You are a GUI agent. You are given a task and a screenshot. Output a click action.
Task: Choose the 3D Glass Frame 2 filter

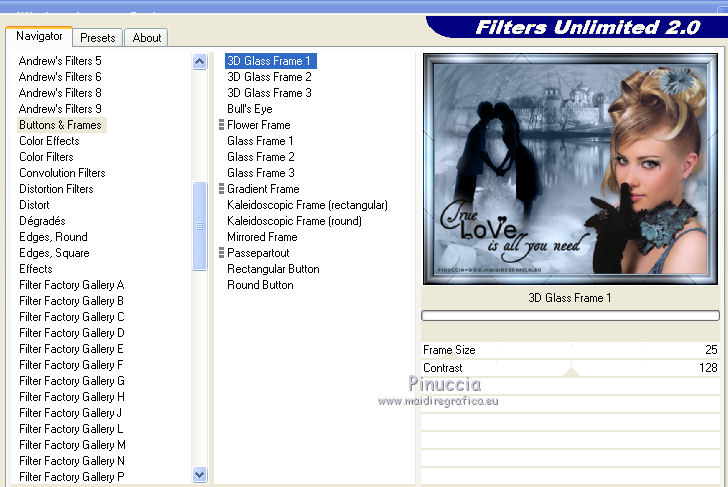tap(269, 77)
